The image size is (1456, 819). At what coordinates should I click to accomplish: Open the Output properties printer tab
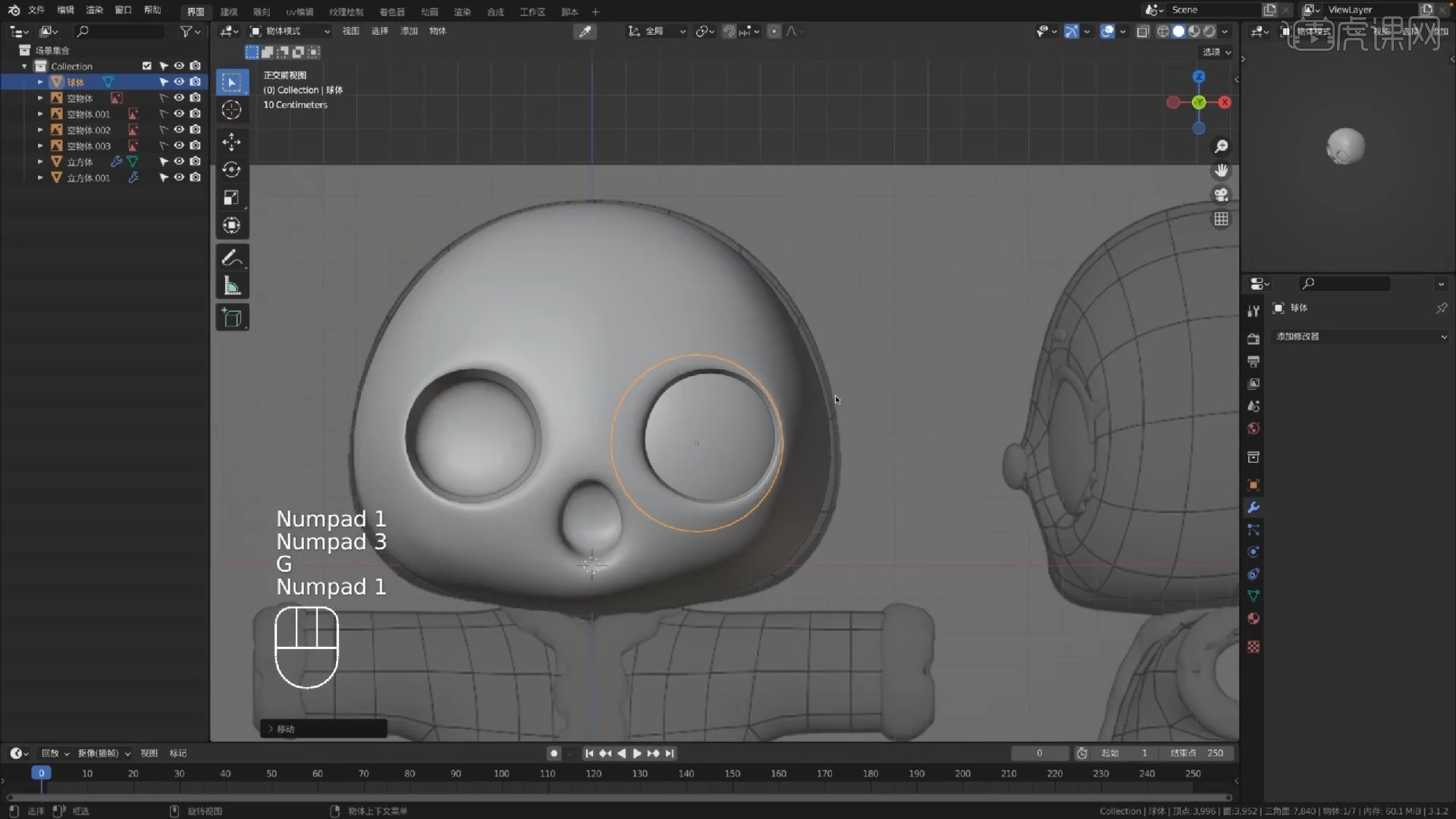1254,362
